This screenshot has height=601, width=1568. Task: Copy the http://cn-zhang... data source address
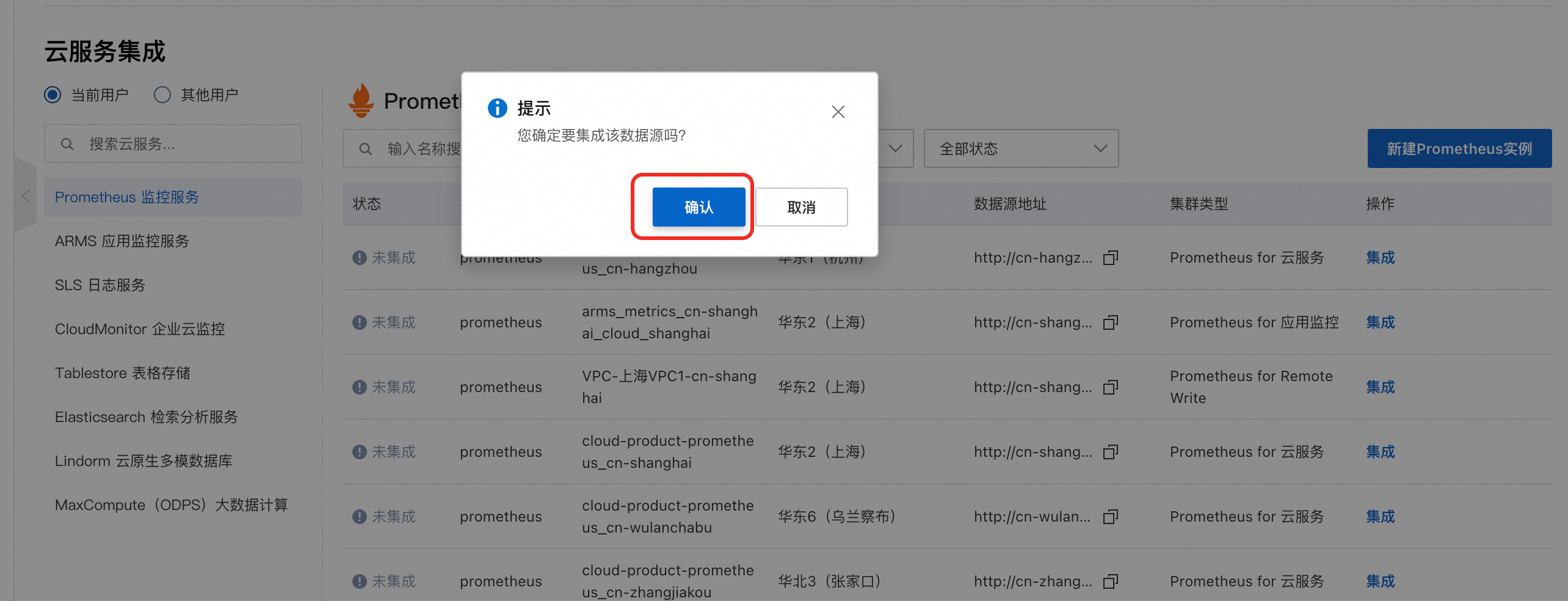coord(1111,581)
